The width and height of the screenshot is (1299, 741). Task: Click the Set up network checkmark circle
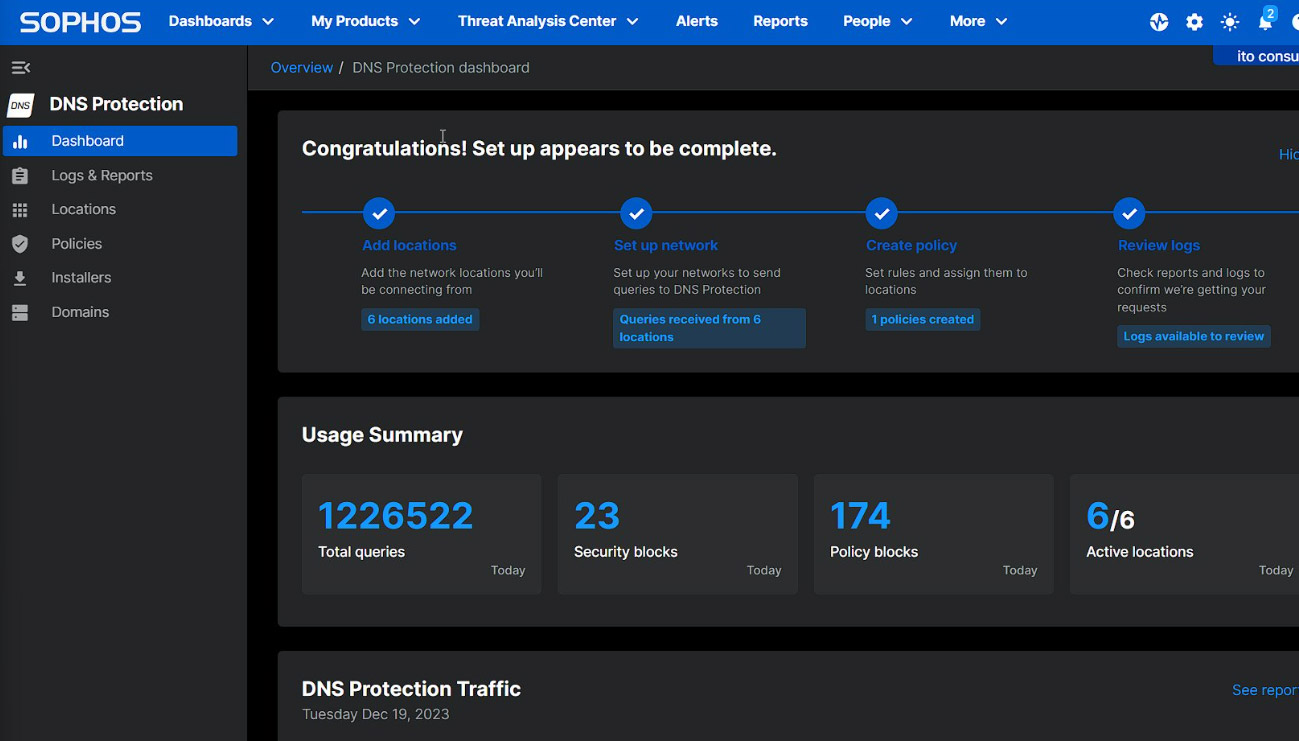(x=636, y=213)
